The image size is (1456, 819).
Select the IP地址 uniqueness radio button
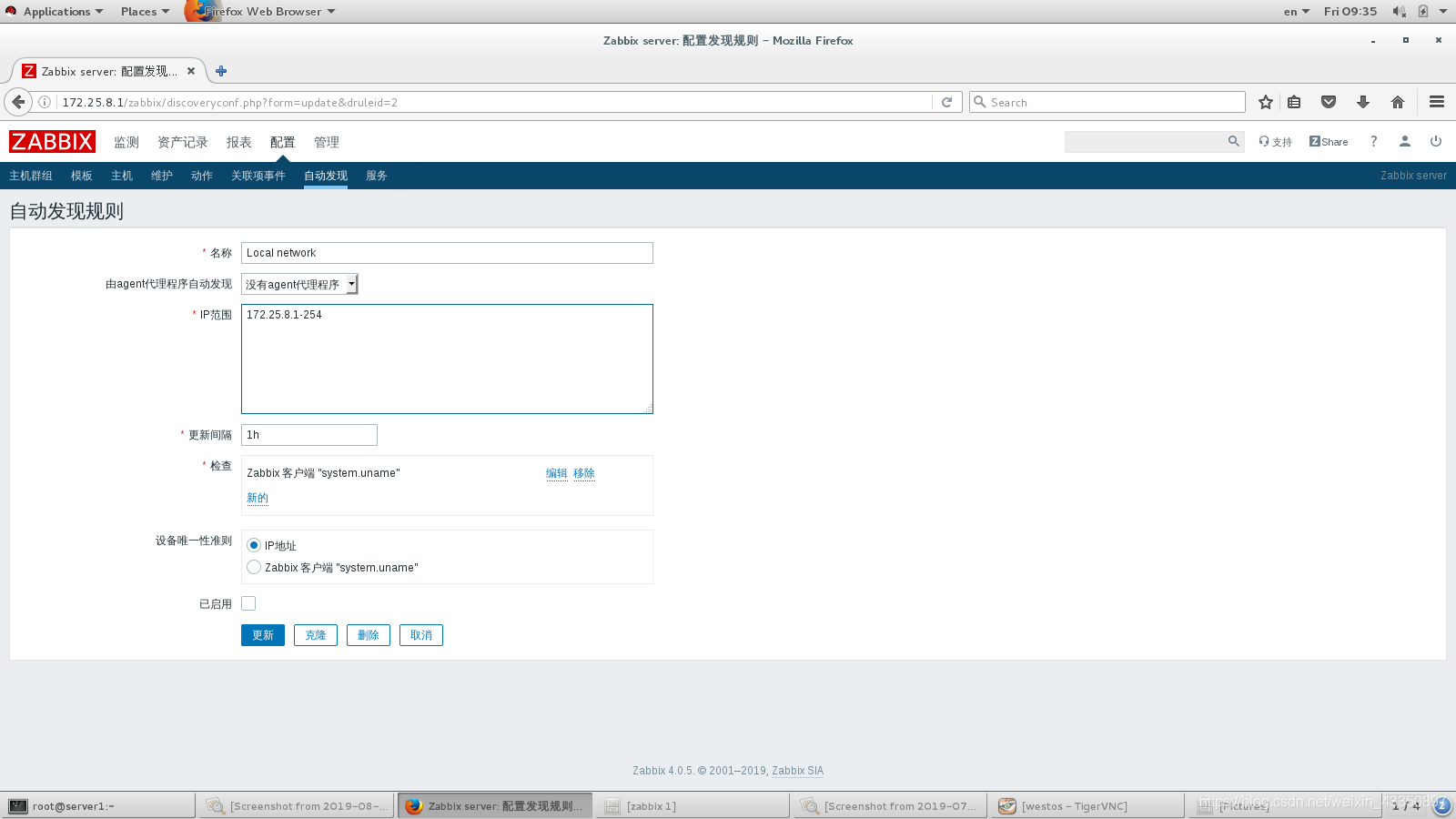[x=254, y=545]
